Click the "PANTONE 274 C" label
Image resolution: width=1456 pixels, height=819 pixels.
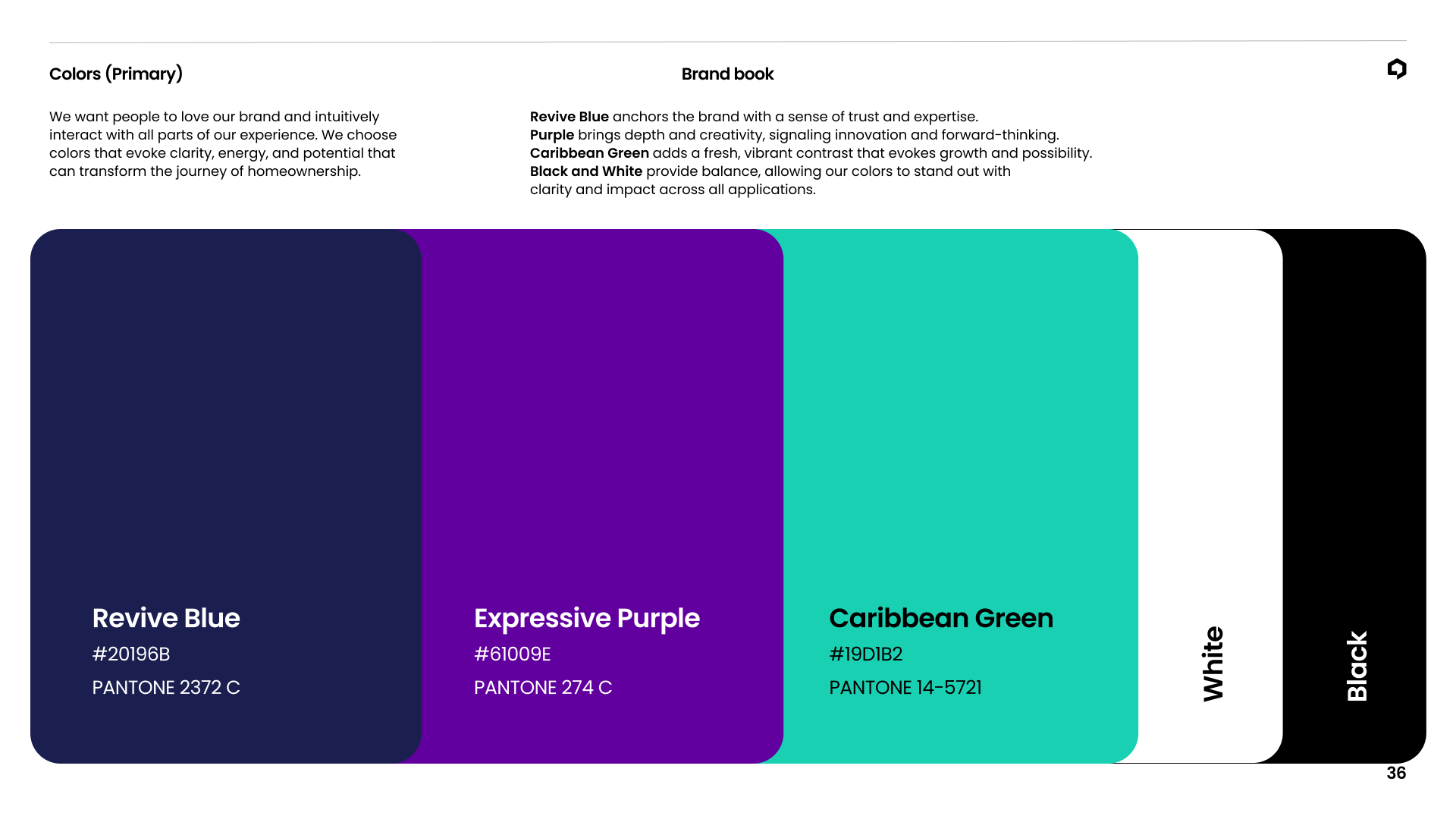tap(543, 687)
